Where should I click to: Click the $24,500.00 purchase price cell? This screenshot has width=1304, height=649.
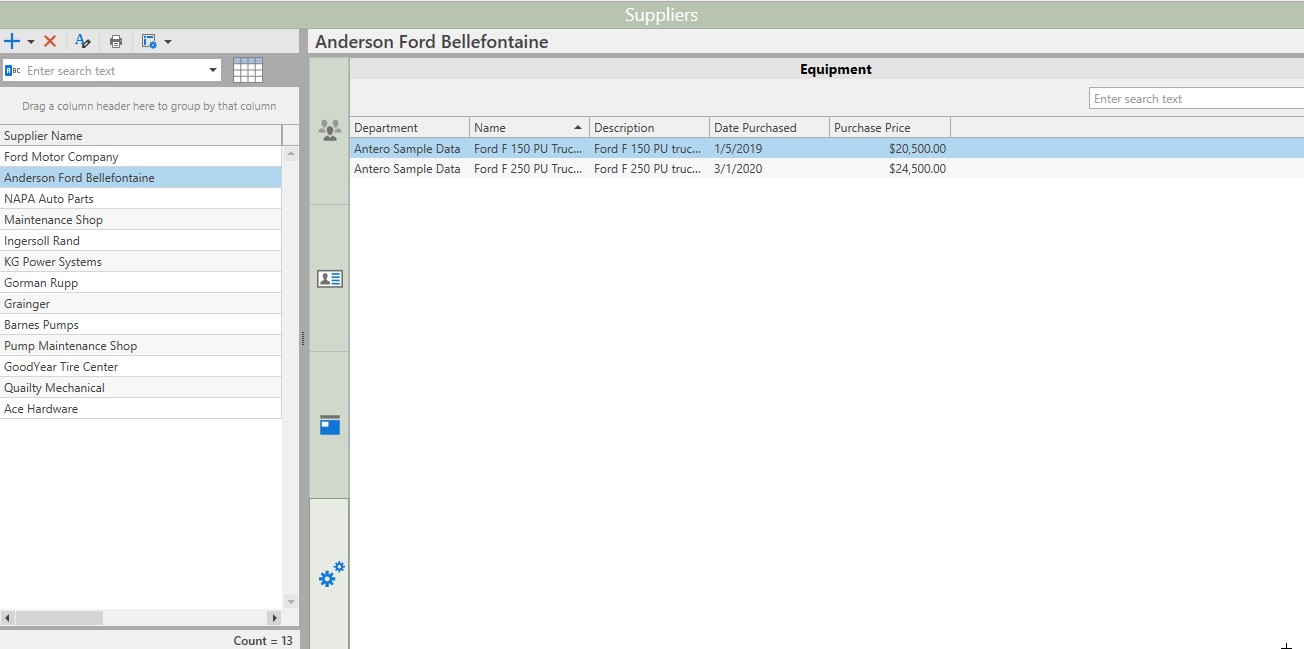pyautogui.click(x=890, y=169)
